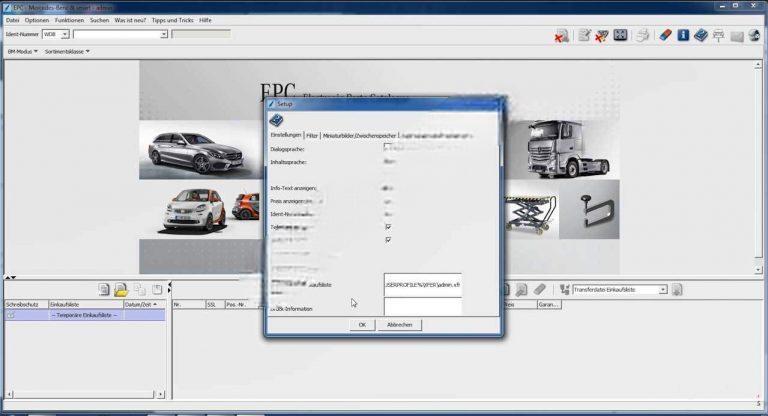
Task: Click the blue book toolbar icon
Action: tap(701, 35)
